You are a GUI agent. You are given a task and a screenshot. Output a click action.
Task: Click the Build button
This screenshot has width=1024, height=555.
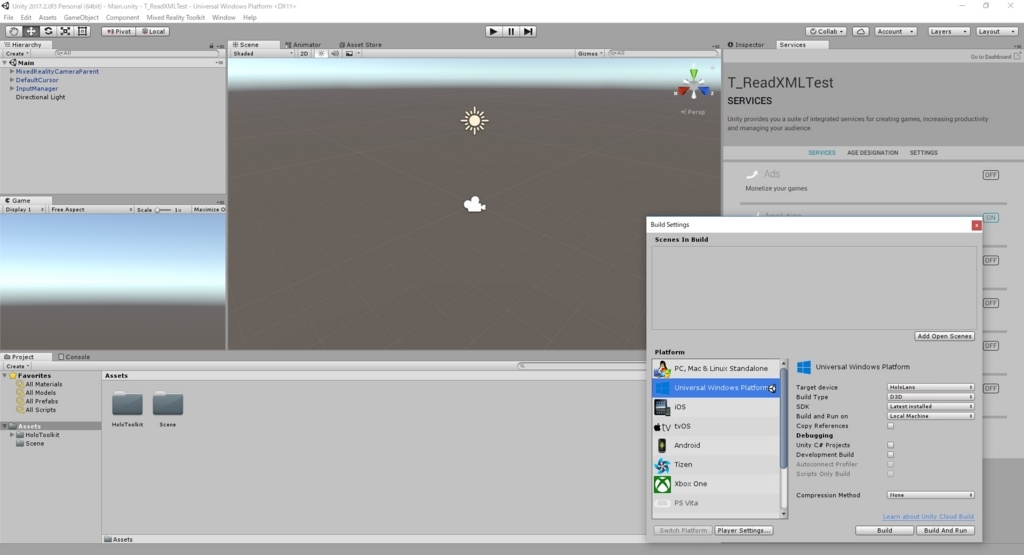tap(884, 530)
